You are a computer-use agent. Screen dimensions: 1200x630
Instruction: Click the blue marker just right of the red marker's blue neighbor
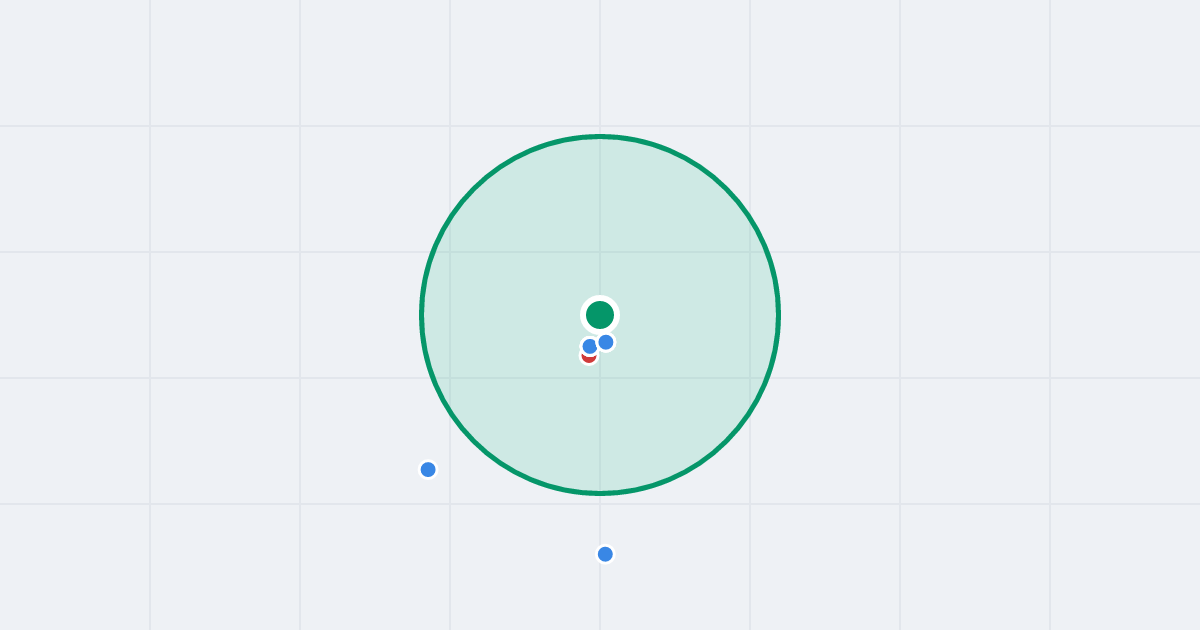[x=606, y=342]
